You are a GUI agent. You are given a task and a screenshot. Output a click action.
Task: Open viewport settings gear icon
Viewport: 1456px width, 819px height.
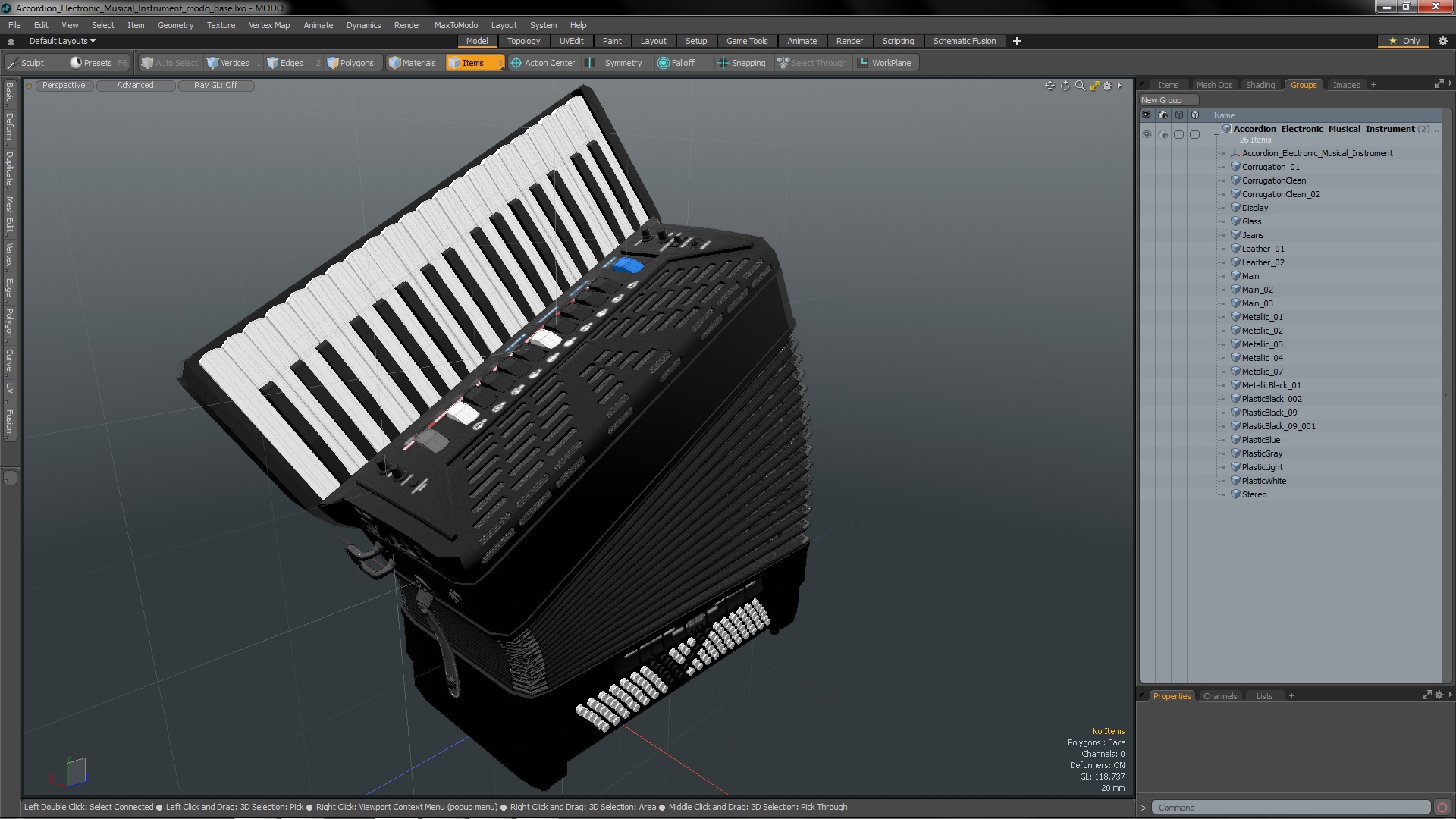1107,86
